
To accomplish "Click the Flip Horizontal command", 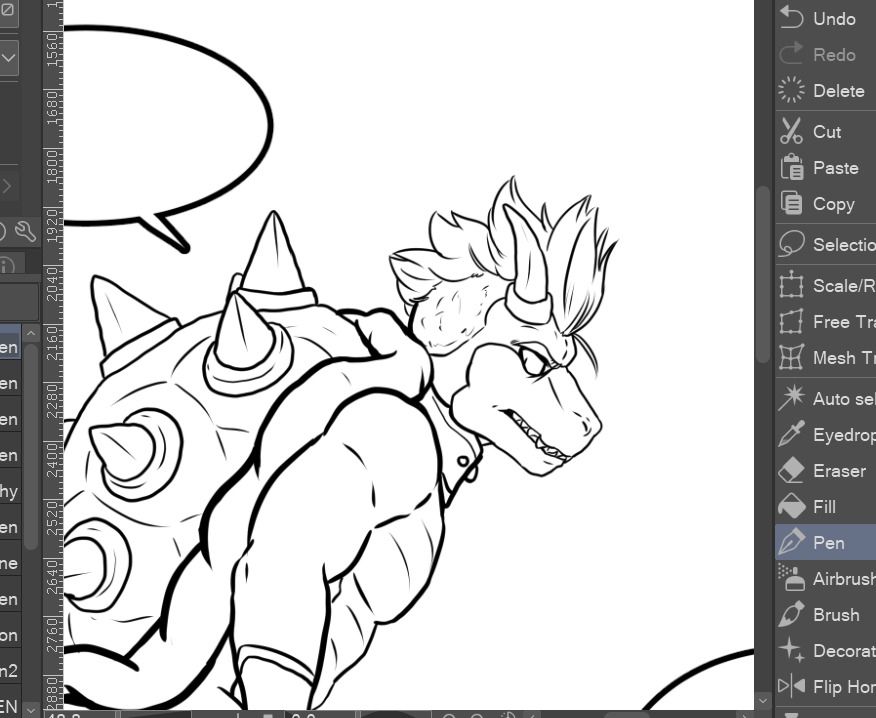I will coord(826,687).
